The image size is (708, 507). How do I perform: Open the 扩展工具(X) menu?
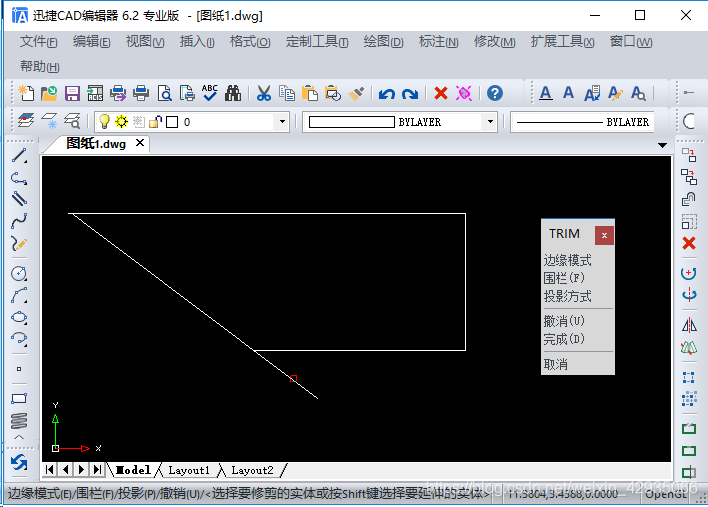[x=562, y=42]
